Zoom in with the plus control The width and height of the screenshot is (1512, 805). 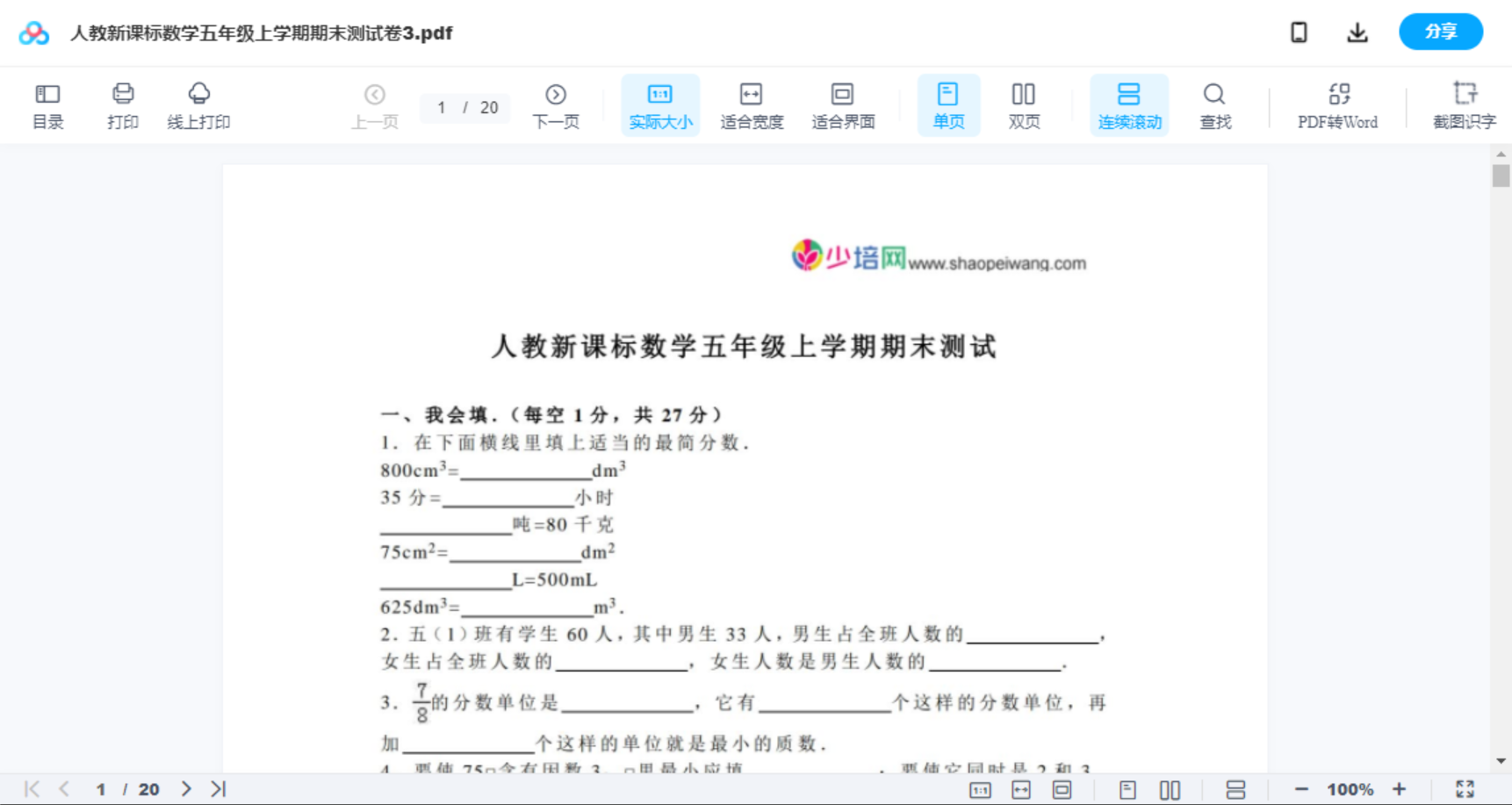pyautogui.click(x=1400, y=788)
